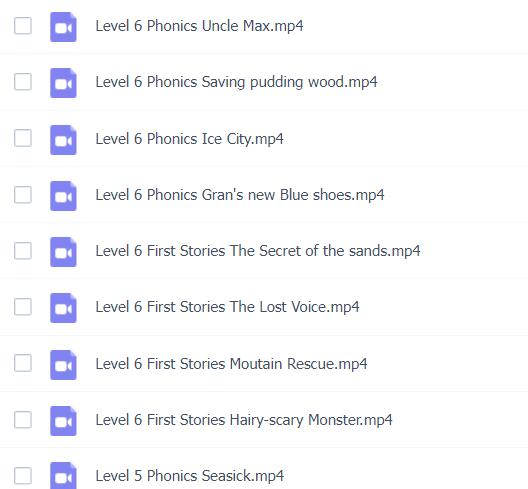Click video icon for Moutain Rescue
This screenshot has height=489, width=528.
[x=63, y=365]
